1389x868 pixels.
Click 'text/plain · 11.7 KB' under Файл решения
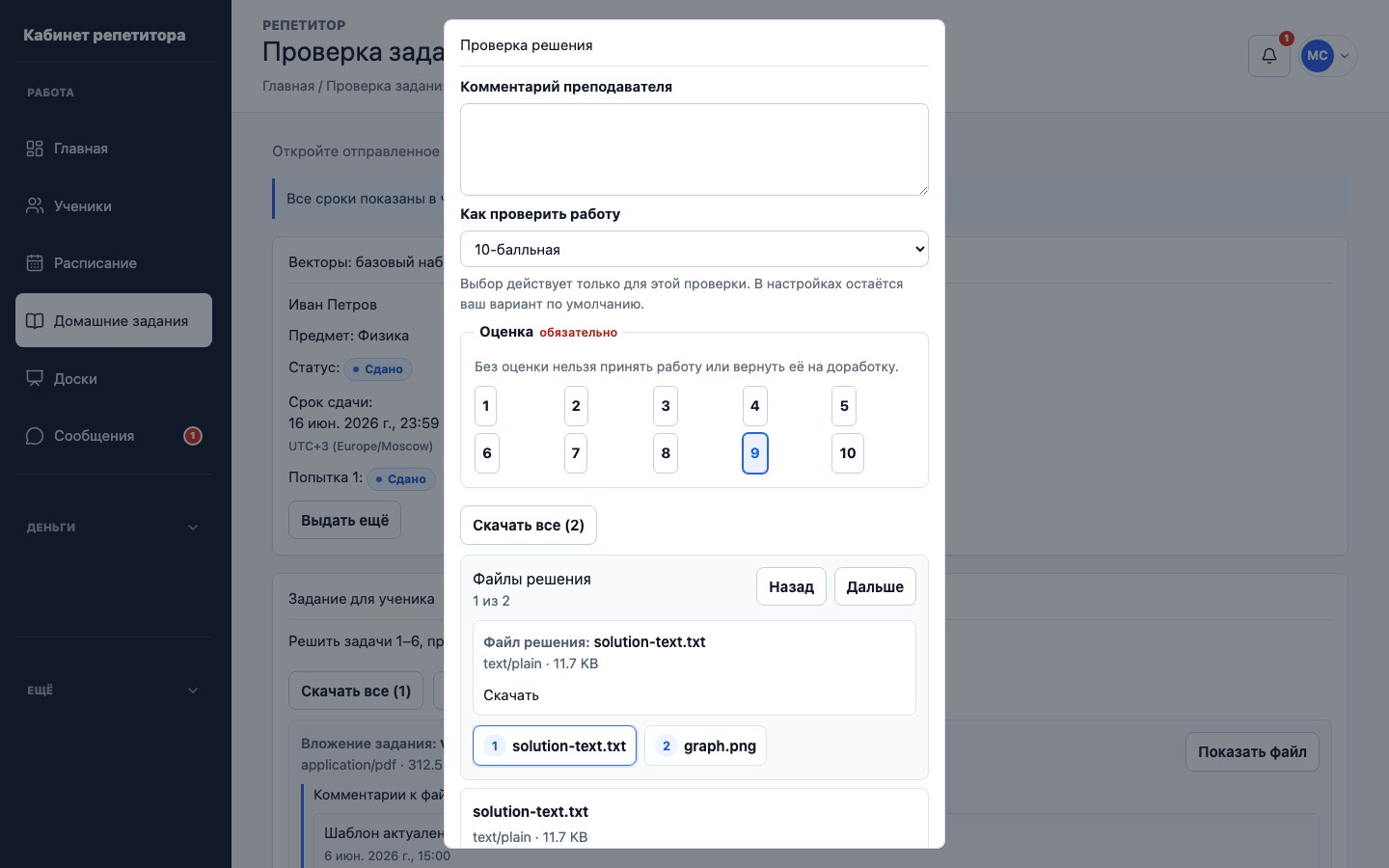(x=540, y=664)
